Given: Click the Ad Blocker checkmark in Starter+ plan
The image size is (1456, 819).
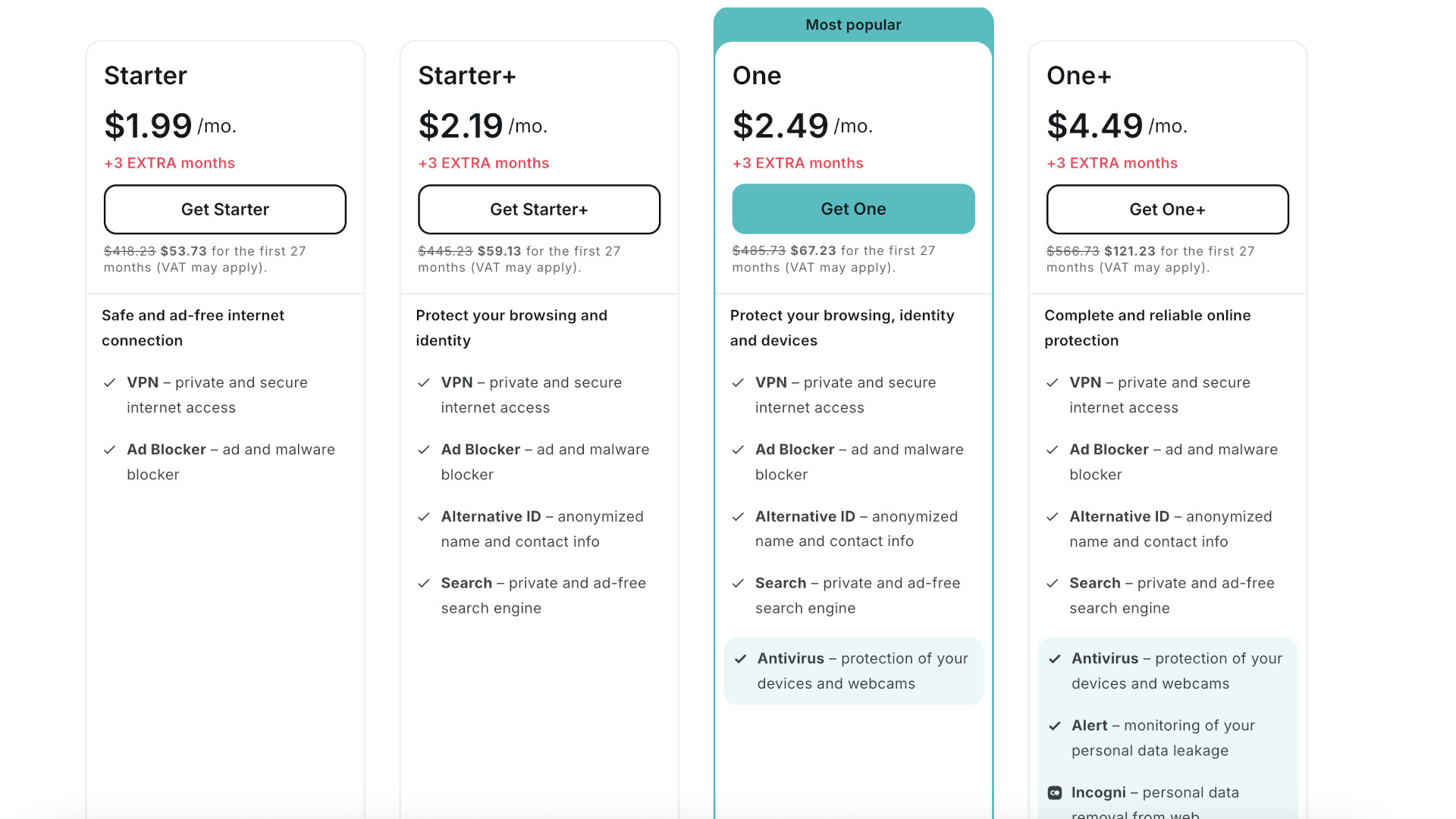Looking at the screenshot, I should click(424, 450).
